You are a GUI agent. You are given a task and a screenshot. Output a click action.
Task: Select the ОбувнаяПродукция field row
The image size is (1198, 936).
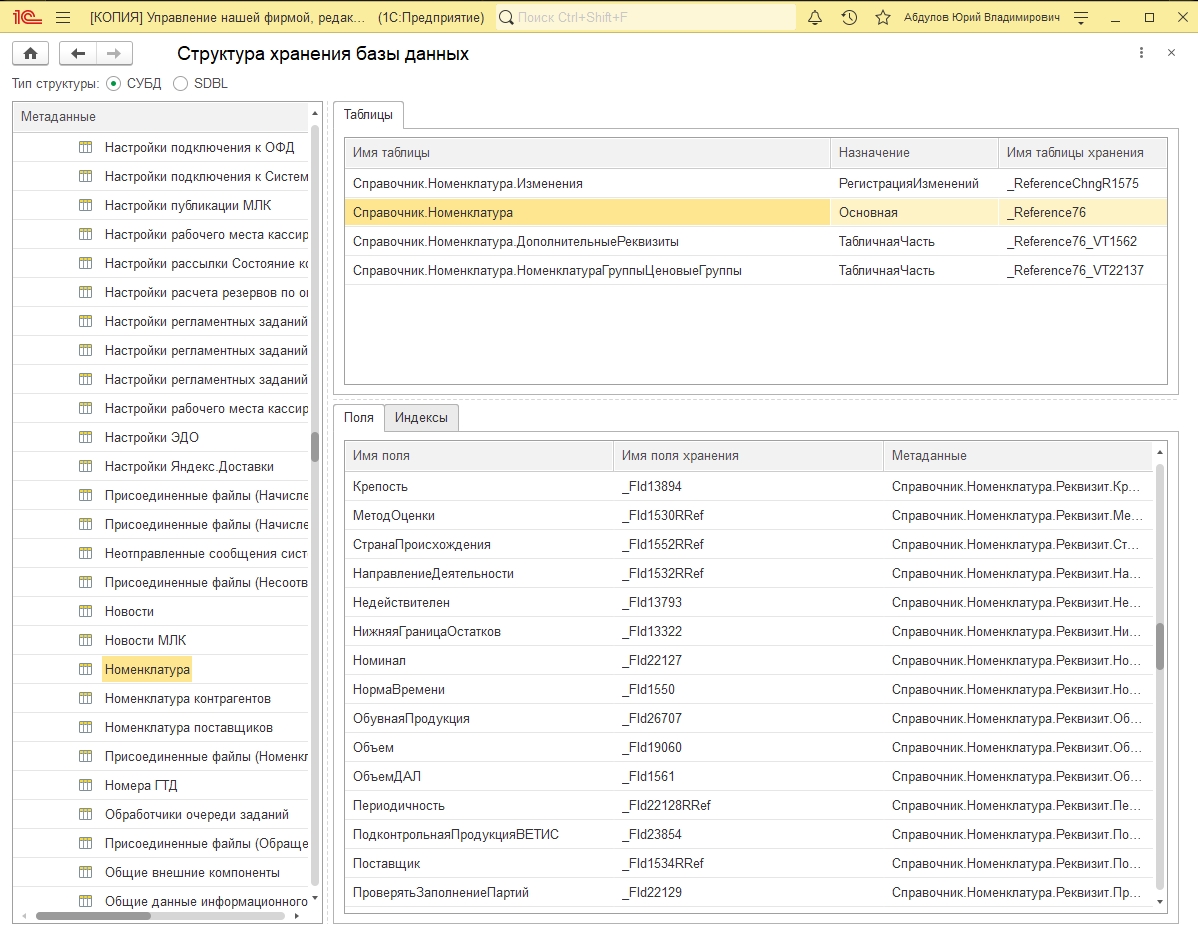pos(748,718)
